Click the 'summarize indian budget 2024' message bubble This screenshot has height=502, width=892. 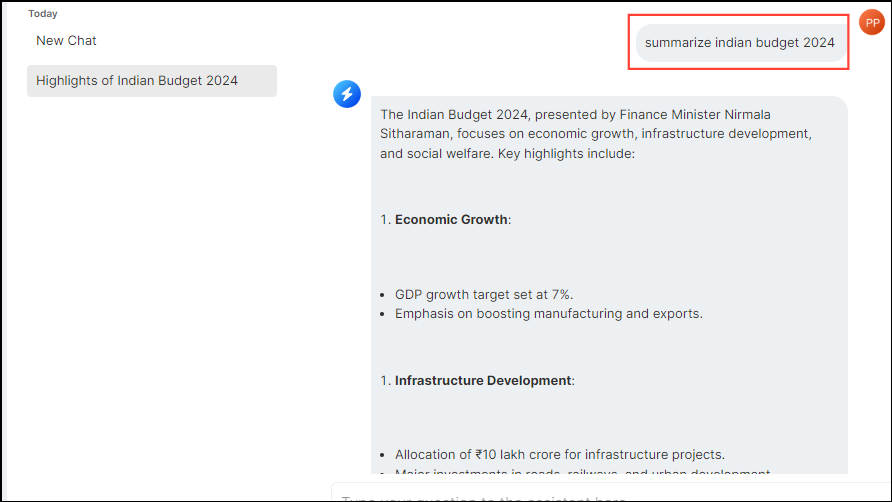pos(739,43)
